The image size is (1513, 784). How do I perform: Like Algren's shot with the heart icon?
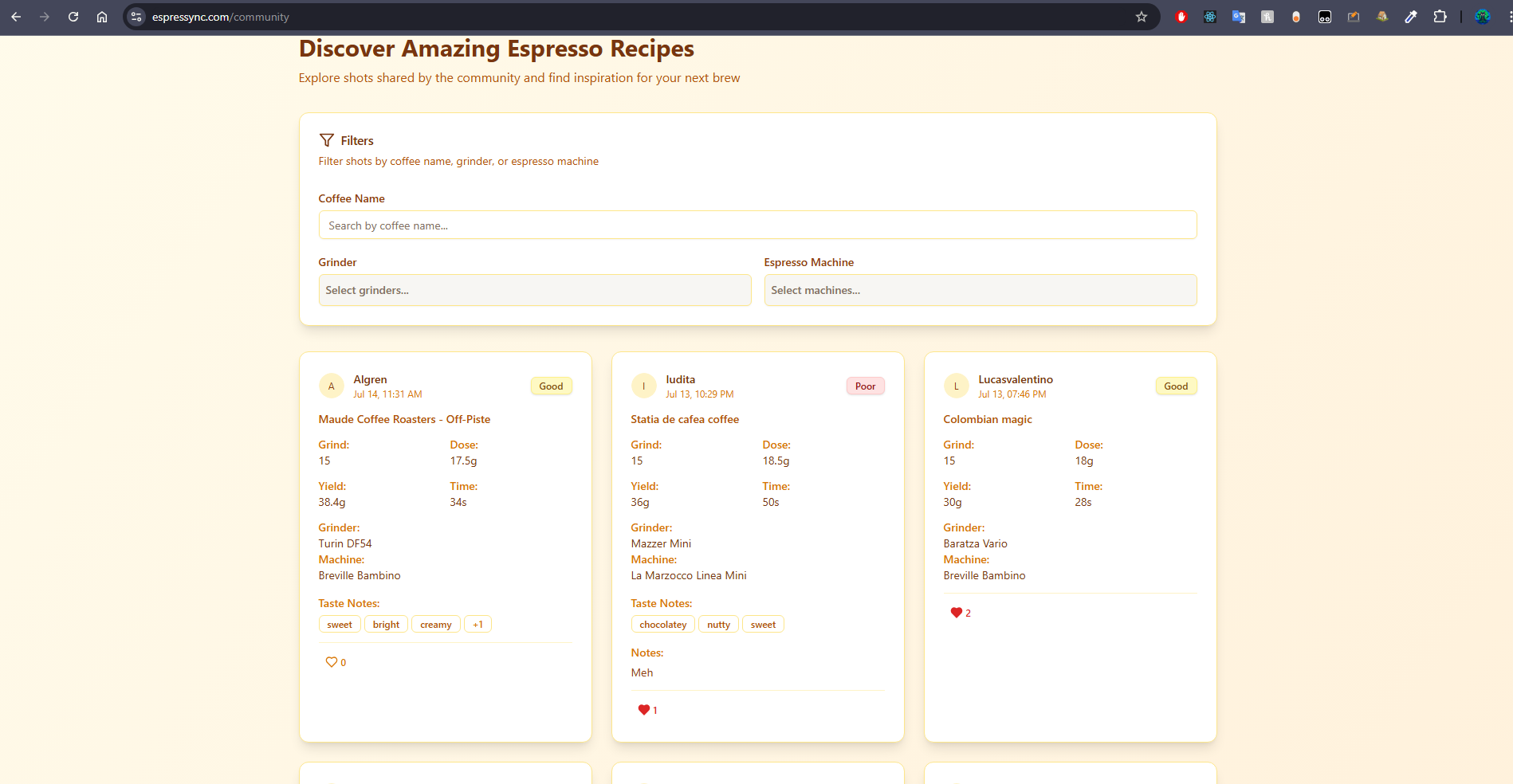click(x=332, y=662)
